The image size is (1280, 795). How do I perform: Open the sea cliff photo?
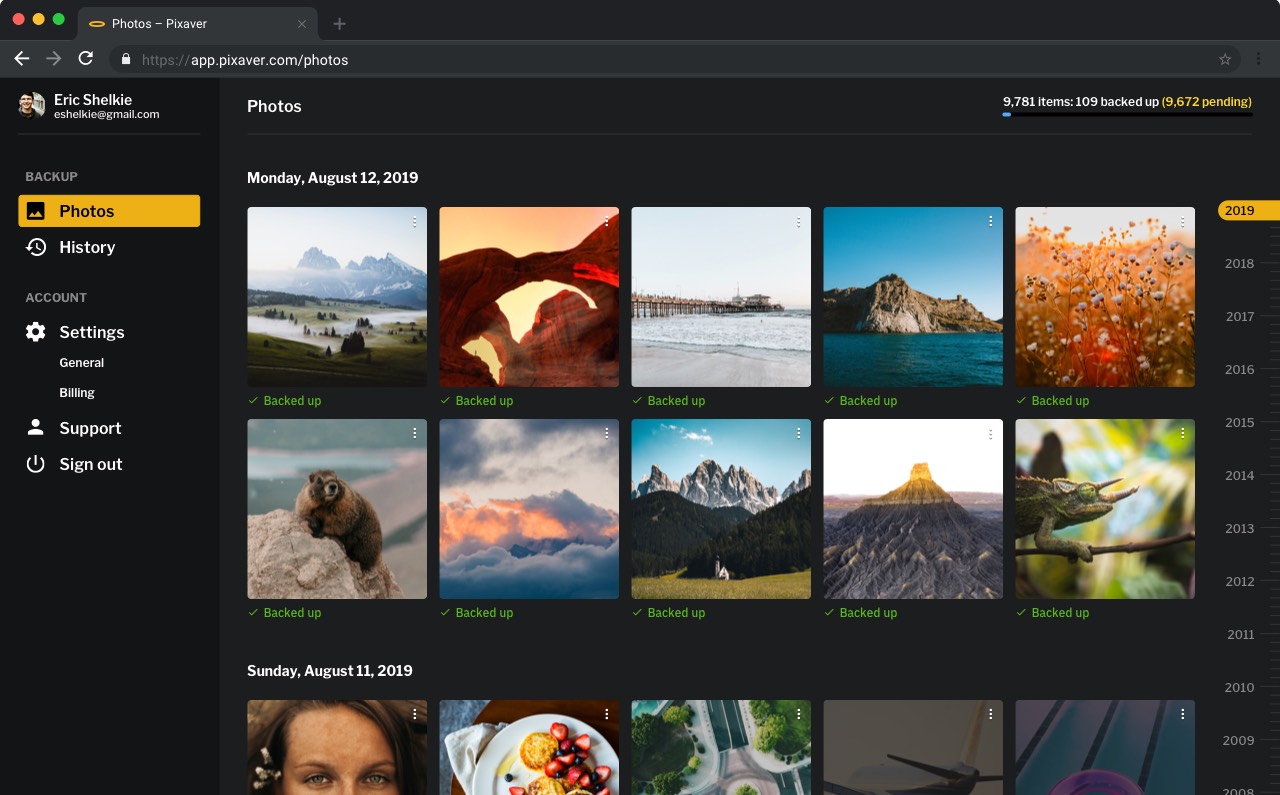click(x=913, y=297)
